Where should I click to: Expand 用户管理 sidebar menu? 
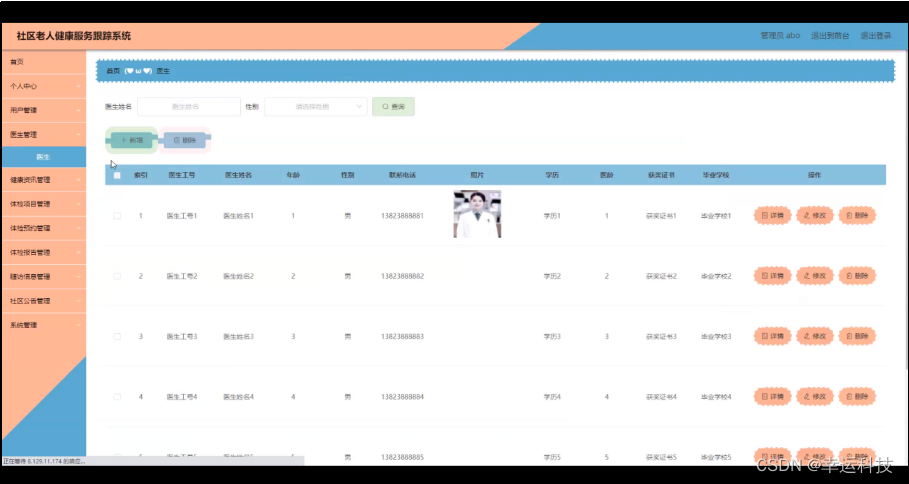(x=43, y=110)
